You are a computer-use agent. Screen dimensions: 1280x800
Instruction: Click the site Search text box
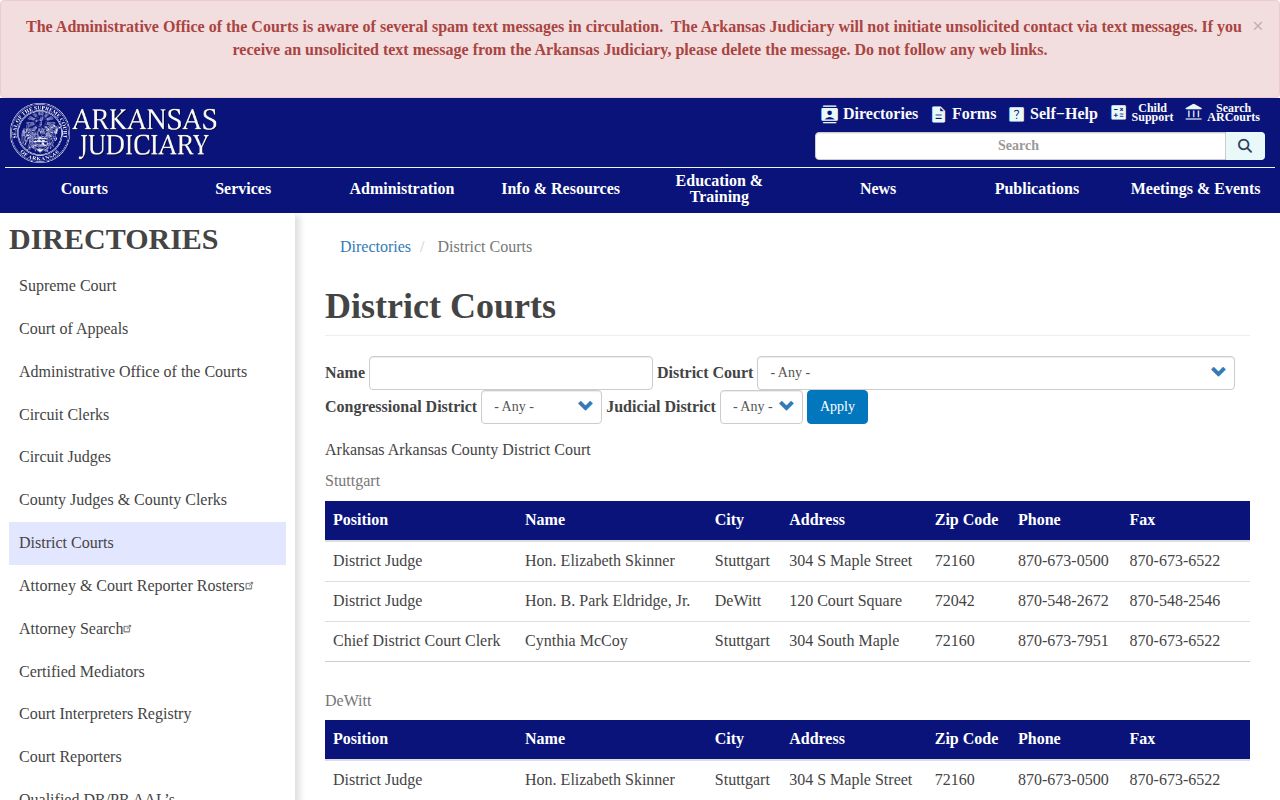[1020, 146]
